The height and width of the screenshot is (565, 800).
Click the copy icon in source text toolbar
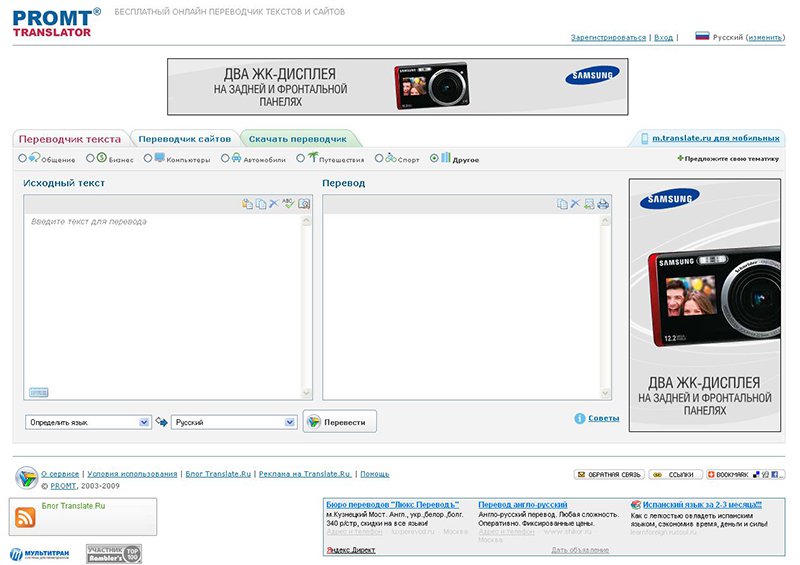261,204
